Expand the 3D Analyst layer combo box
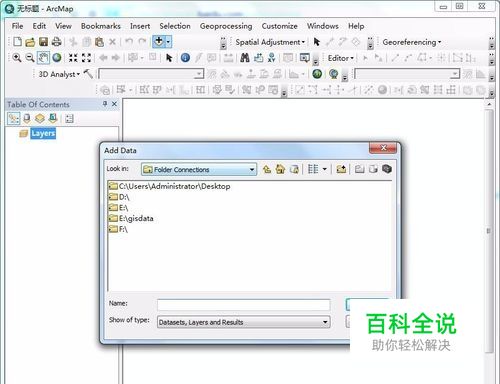The width and height of the screenshot is (500, 384). pyautogui.click(x=199, y=74)
